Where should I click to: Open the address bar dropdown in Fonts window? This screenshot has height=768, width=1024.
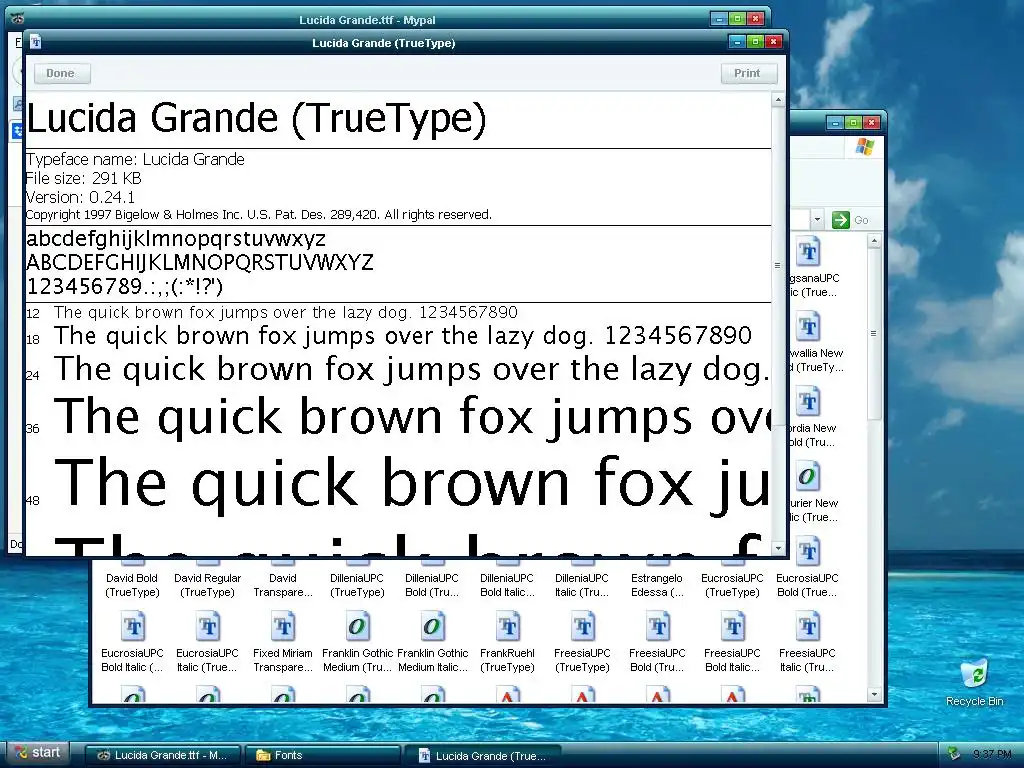click(817, 220)
